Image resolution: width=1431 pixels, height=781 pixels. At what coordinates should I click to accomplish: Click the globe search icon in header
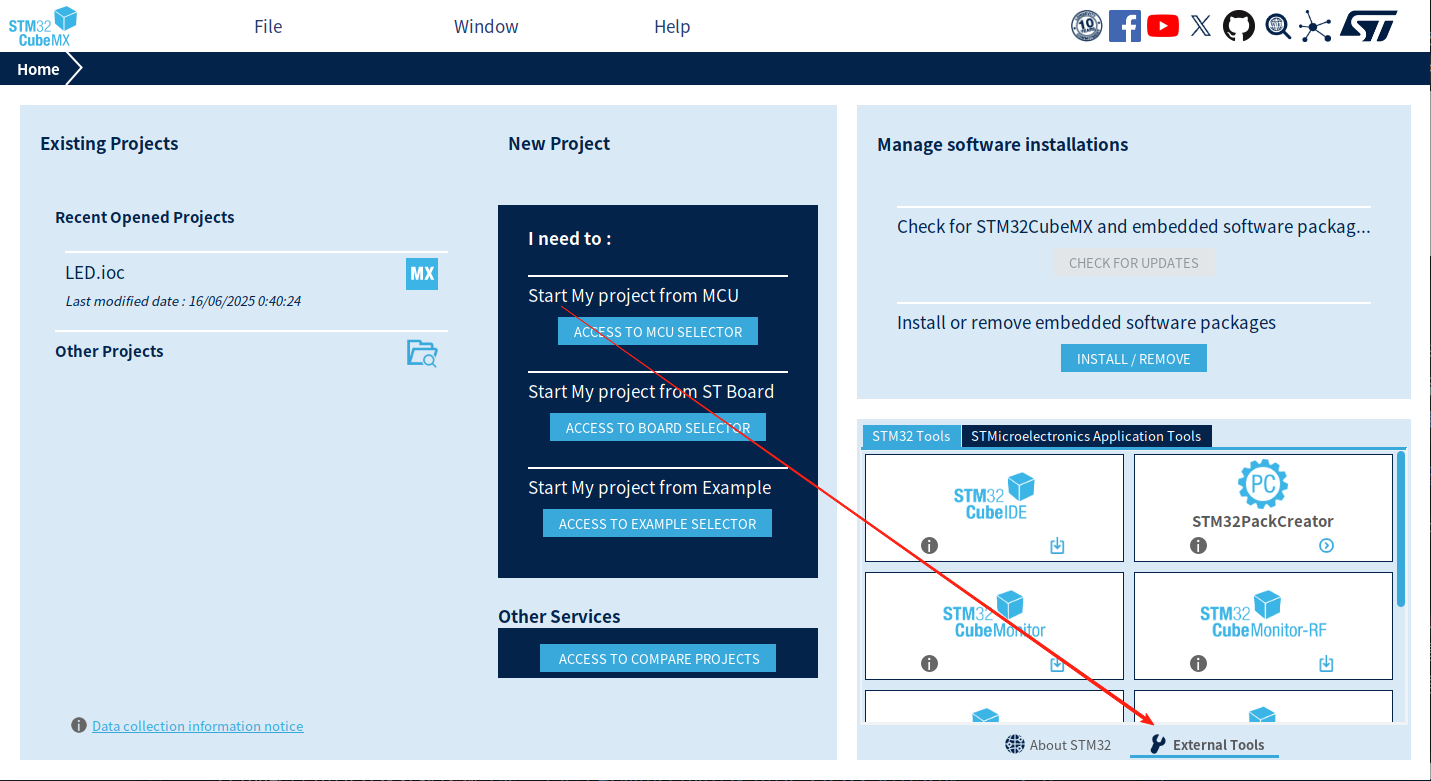pyautogui.click(x=1278, y=26)
